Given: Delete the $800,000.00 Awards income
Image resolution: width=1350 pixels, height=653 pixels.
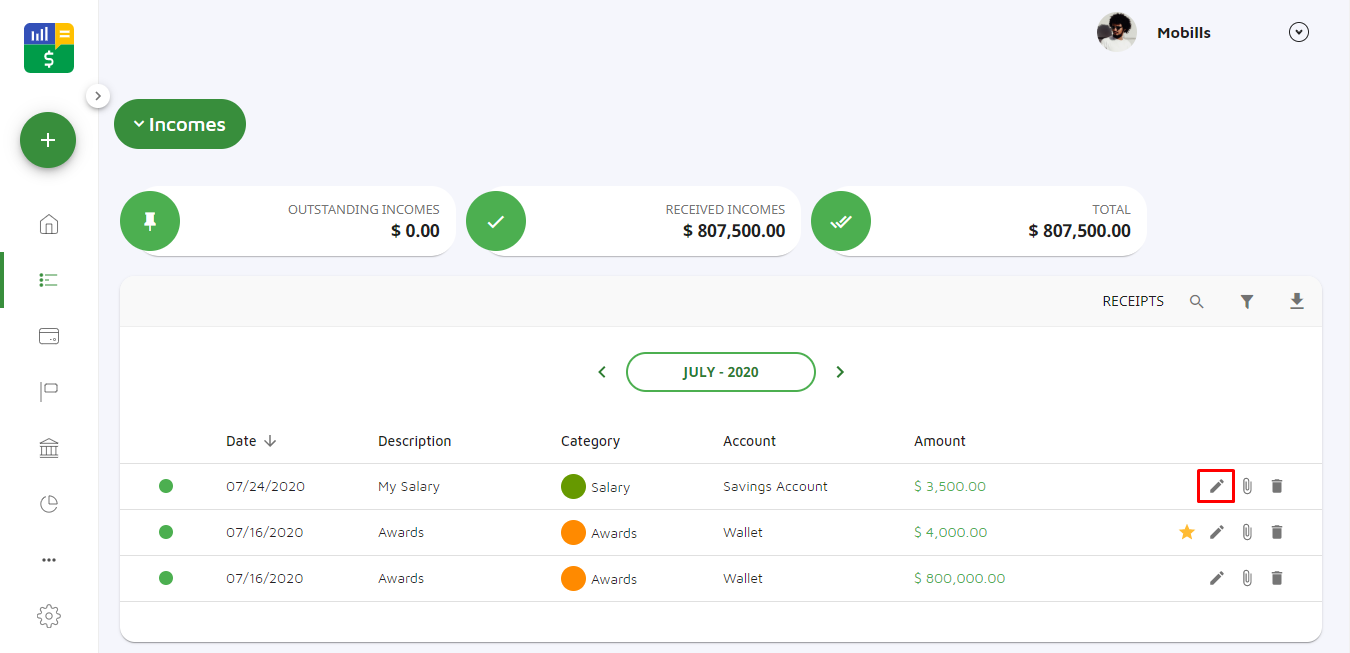Looking at the screenshot, I should pos(1276,578).
